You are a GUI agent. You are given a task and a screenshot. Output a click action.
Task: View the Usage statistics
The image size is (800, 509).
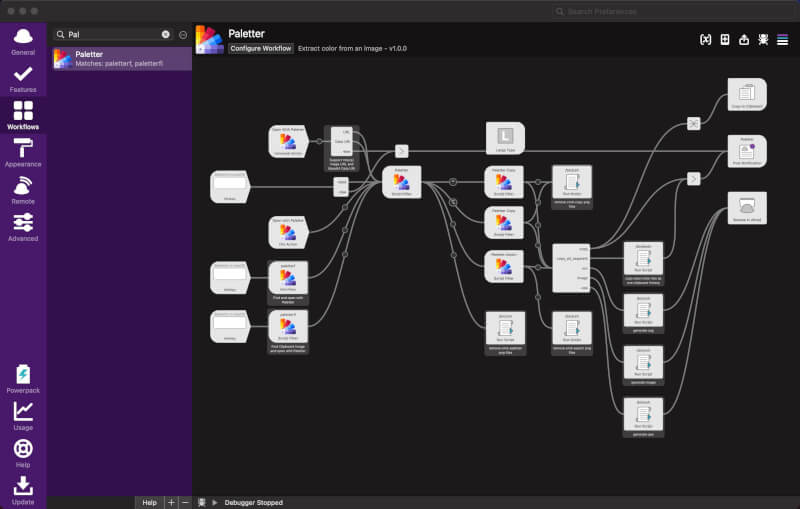(x=23, y=416)
